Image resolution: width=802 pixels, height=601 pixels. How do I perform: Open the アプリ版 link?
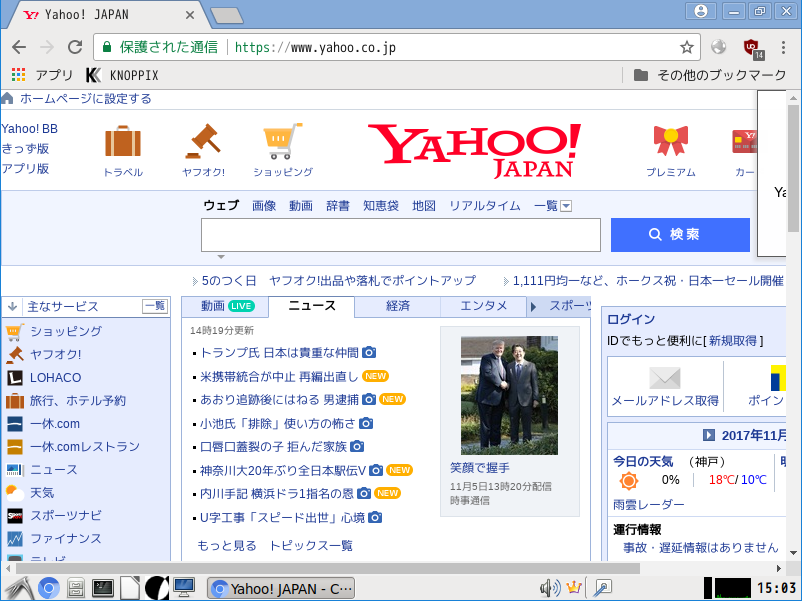point(25,169)
